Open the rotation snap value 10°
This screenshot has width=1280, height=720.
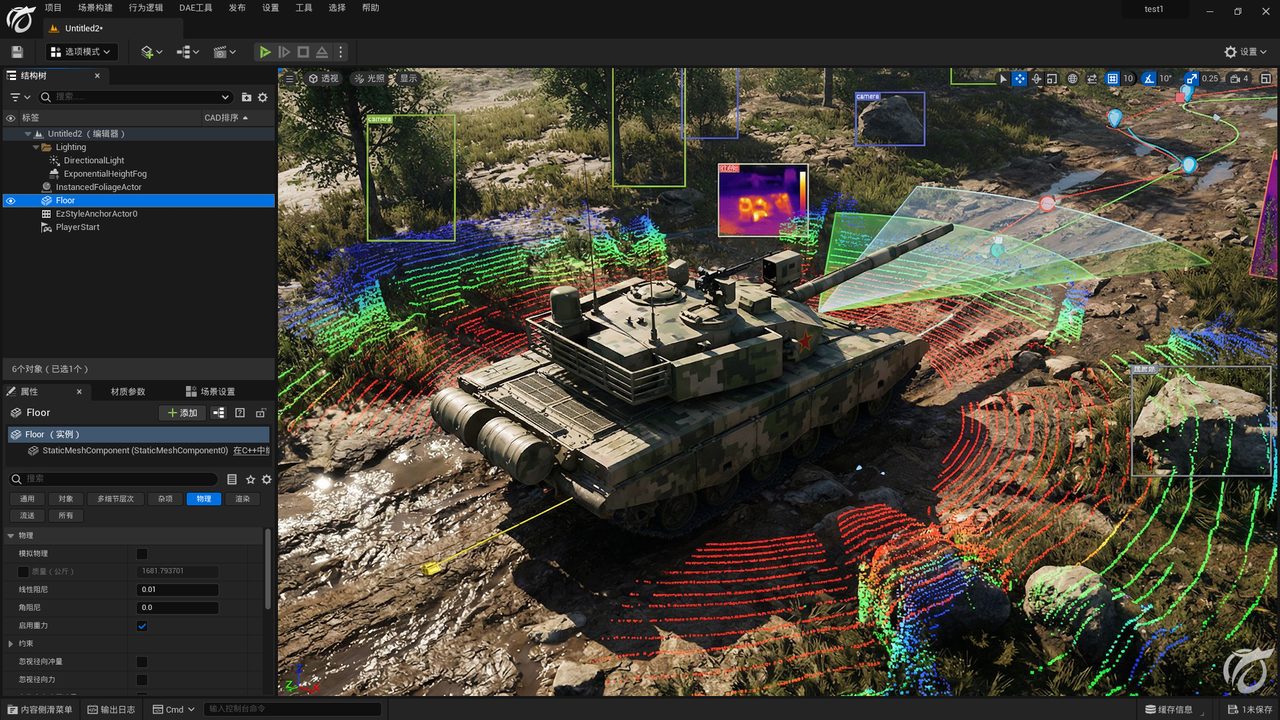(1166, 78)
